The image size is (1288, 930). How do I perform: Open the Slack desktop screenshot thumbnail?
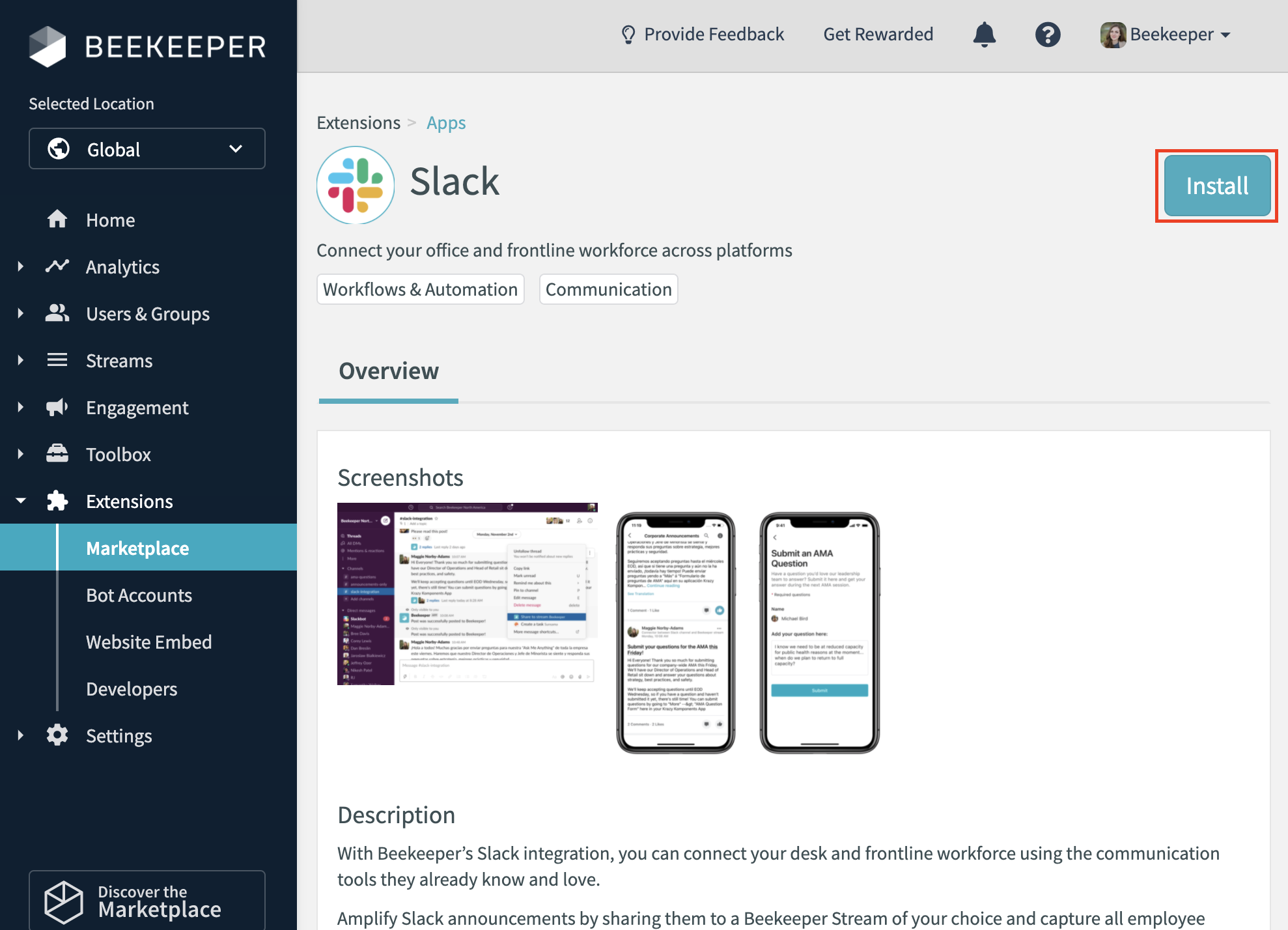[x=468, y=593]
